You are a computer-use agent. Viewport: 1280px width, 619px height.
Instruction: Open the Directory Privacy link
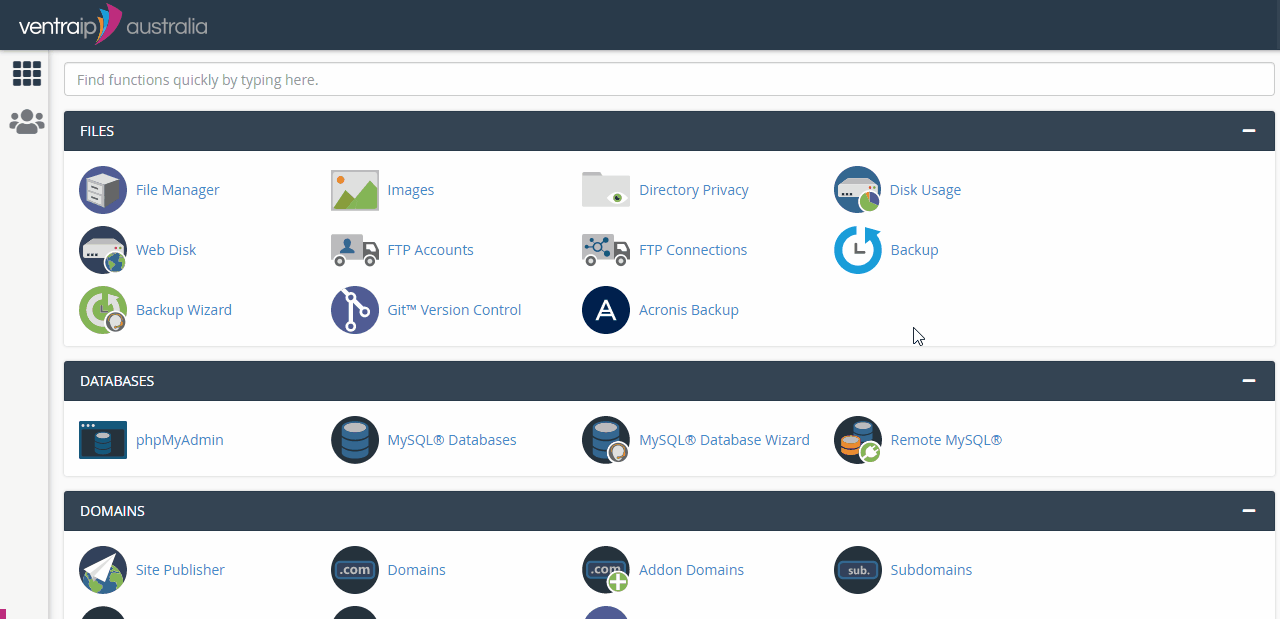[694, 190]
